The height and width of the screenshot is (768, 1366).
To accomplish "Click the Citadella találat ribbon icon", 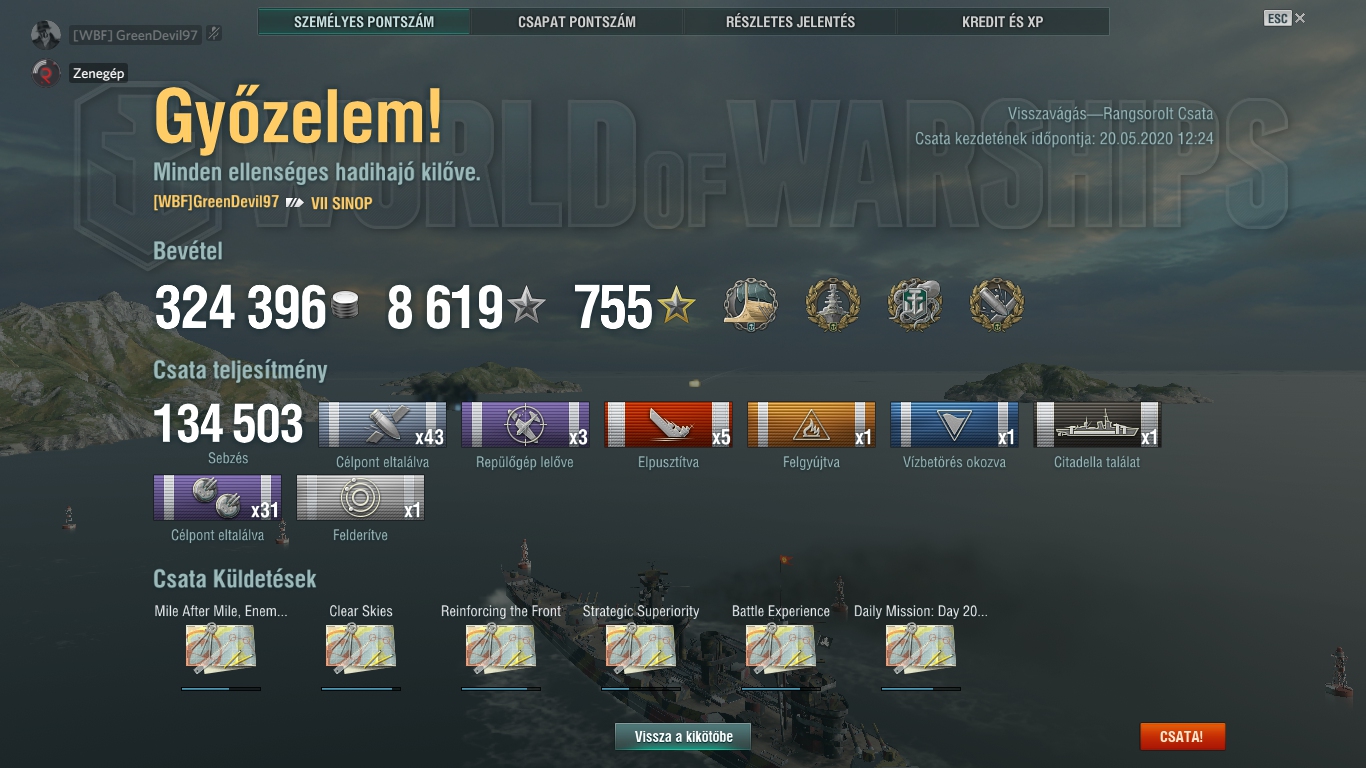I will click(1098, 425).
